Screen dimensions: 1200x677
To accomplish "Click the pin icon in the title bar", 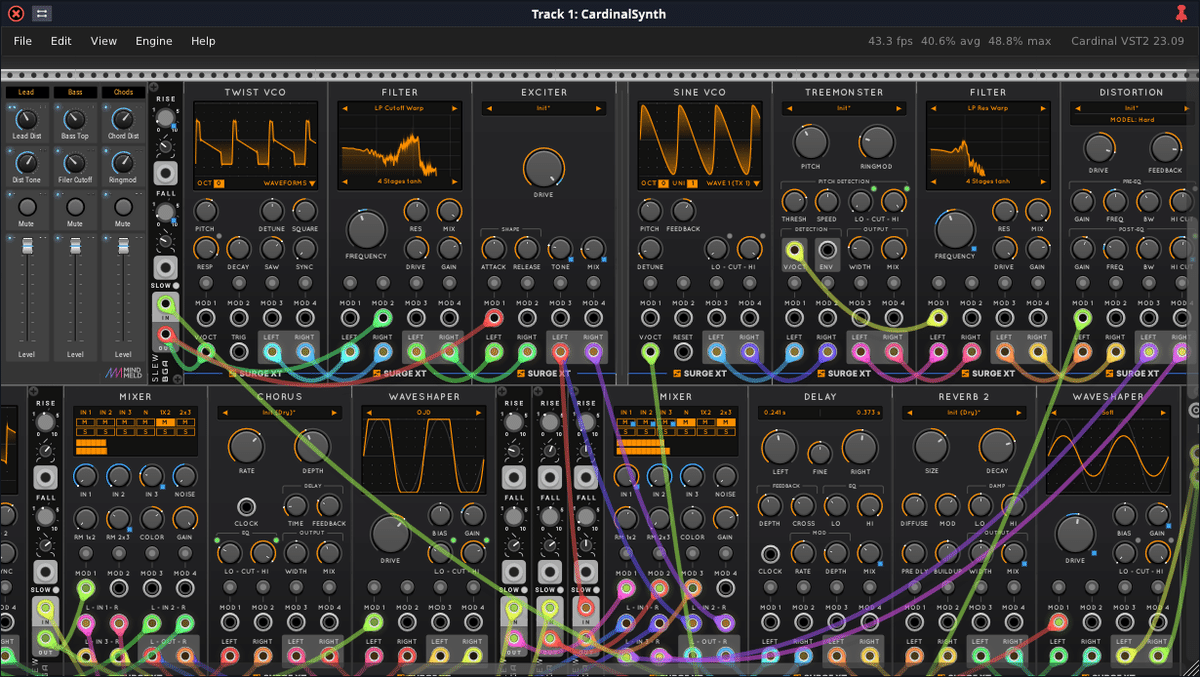I will coord(1183,14).
